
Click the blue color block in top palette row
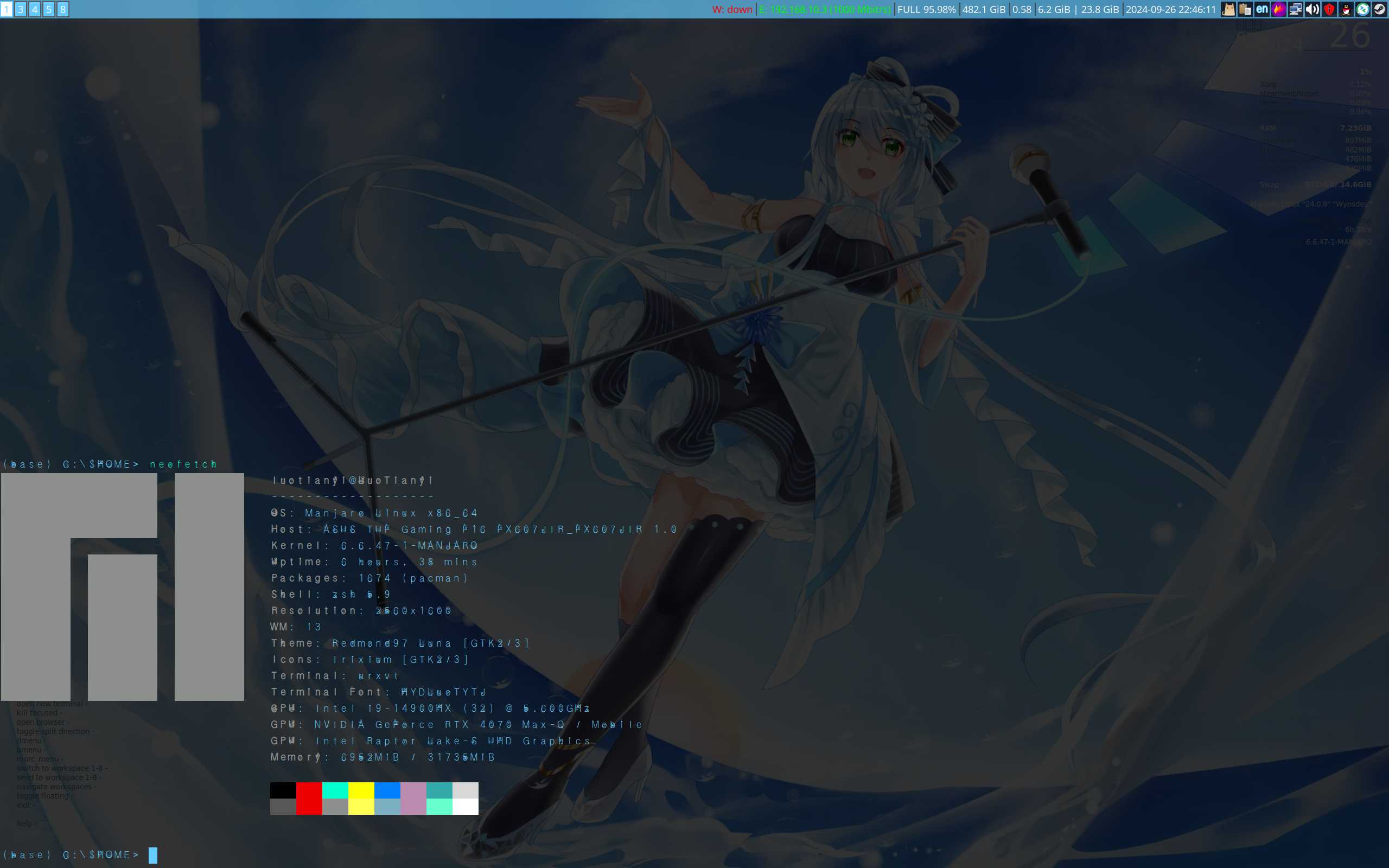pos(387,790)
